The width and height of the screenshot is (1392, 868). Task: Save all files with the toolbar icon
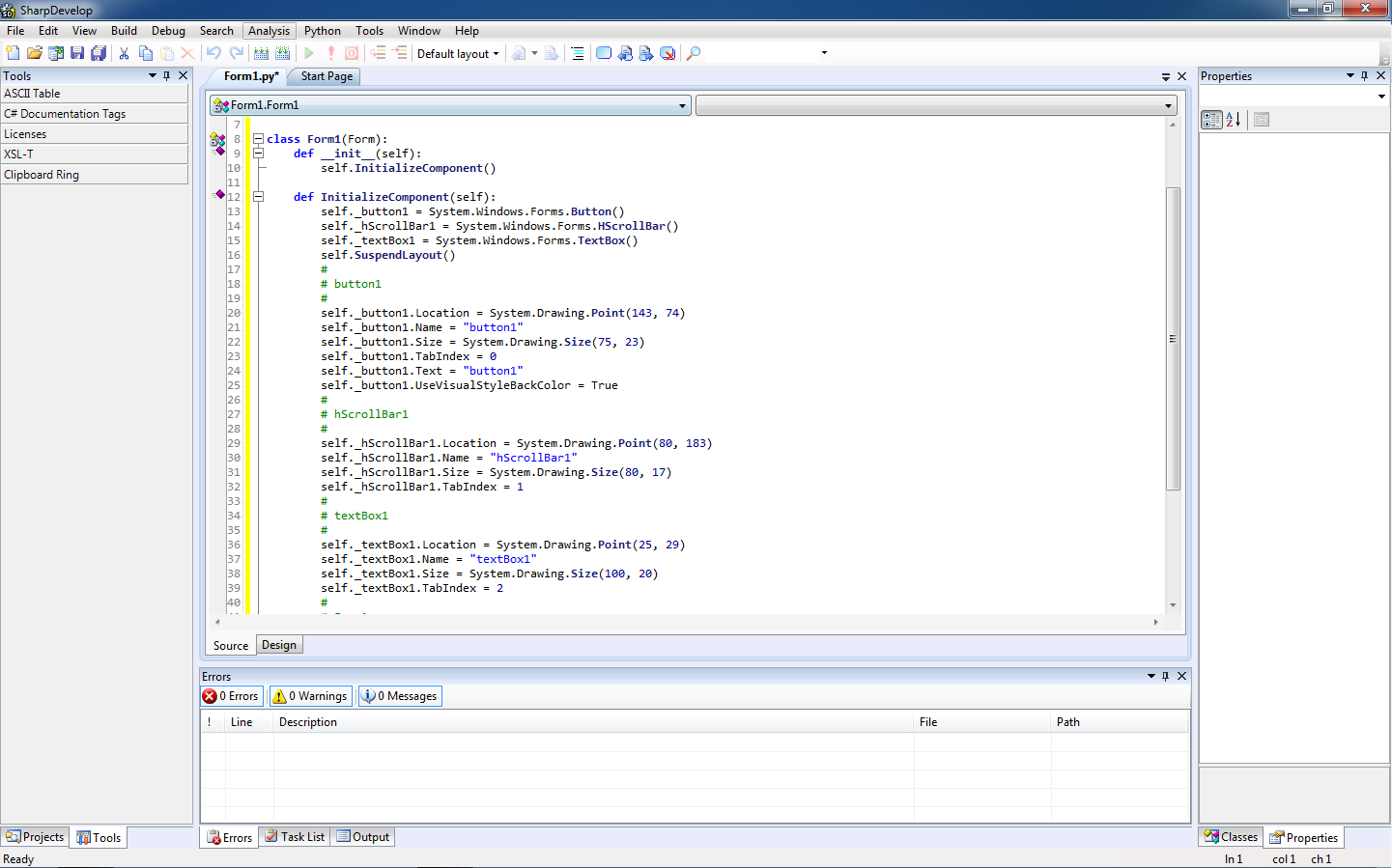(99, 53)
